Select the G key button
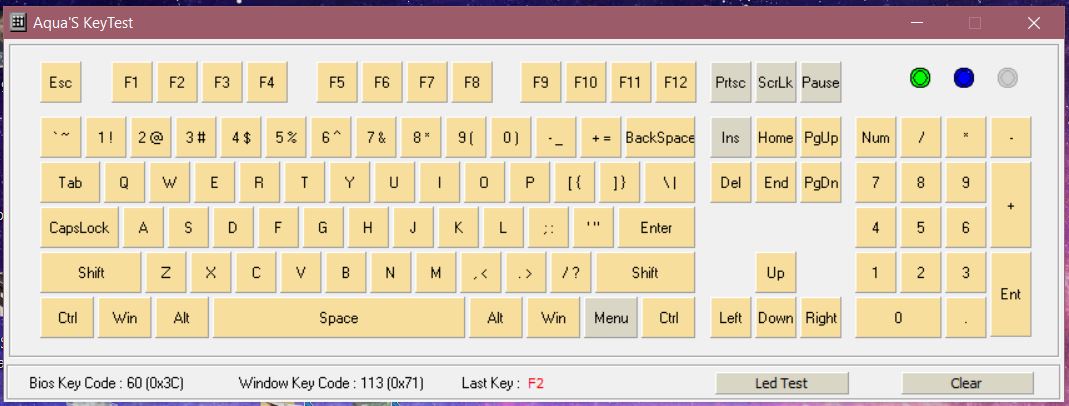 [x=322, y=228]
